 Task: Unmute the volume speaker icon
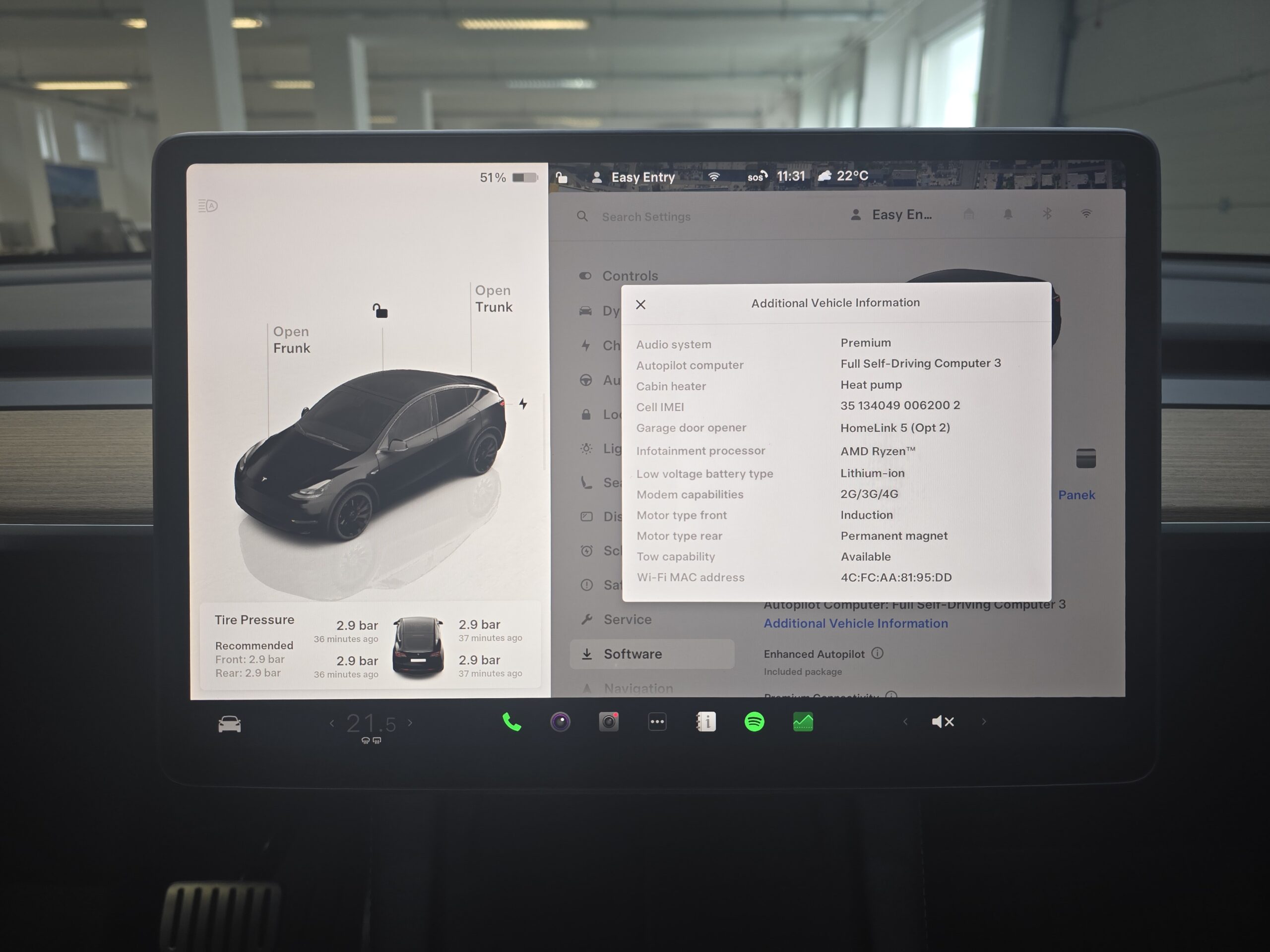[x=943, y=722]
